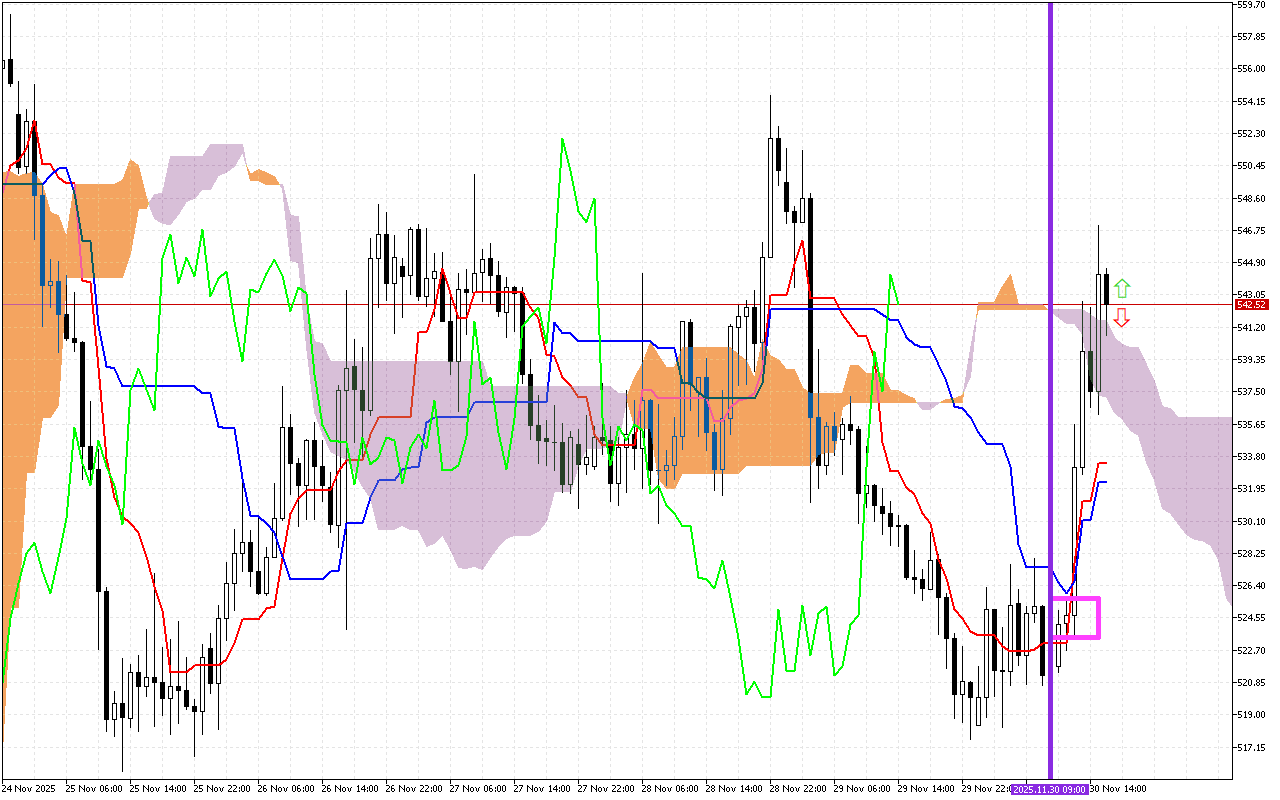Click the purple 2025.11.30 09:00 date label
The height and width of the screenshot is (800, 1280).
[x=1048, y=789]
